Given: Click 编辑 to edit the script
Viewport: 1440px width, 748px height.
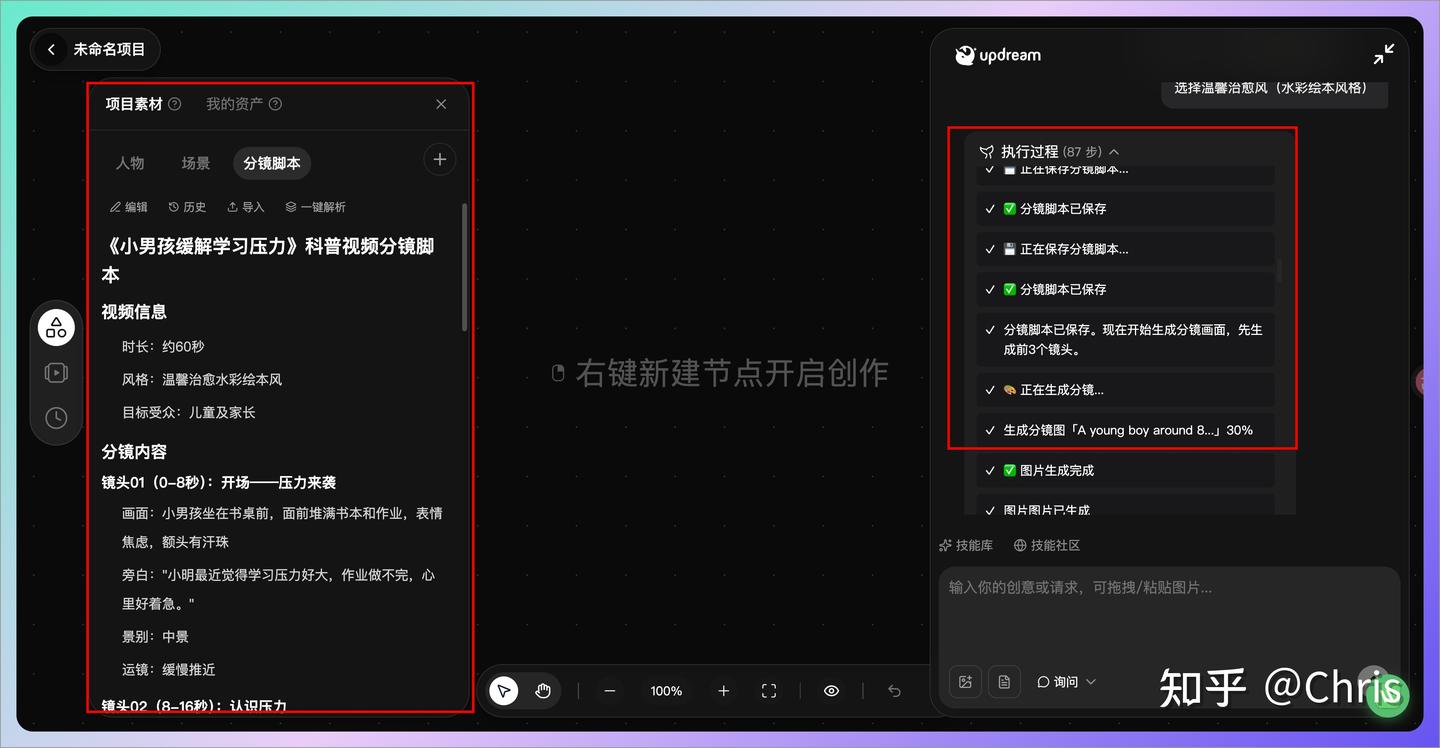Looking at the screenshot, I should pos(128,207).
